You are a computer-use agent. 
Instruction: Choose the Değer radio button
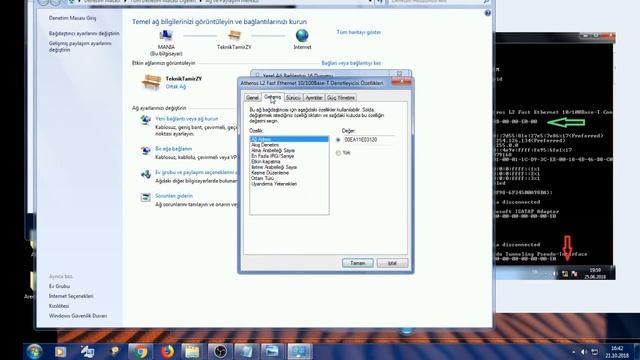click(338, 140)
